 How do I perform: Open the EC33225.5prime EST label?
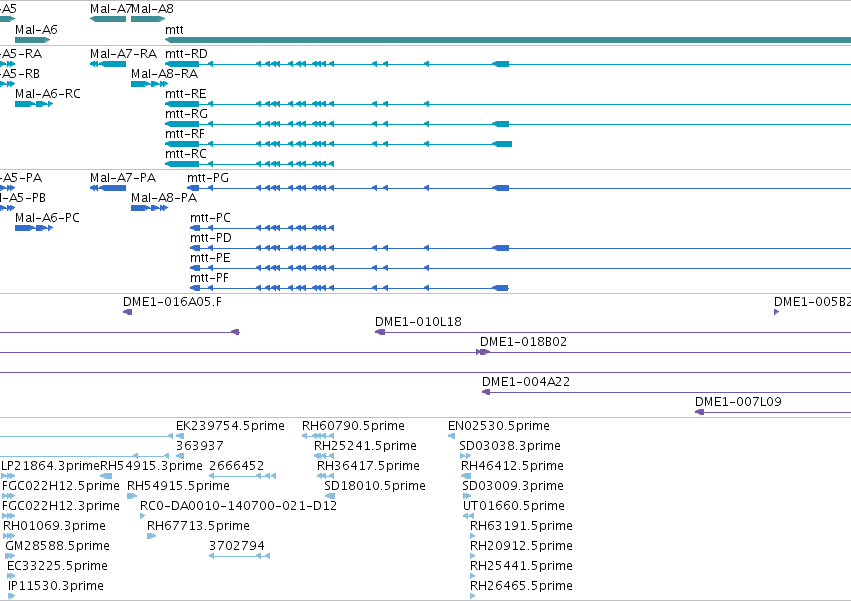coord(57,567)
